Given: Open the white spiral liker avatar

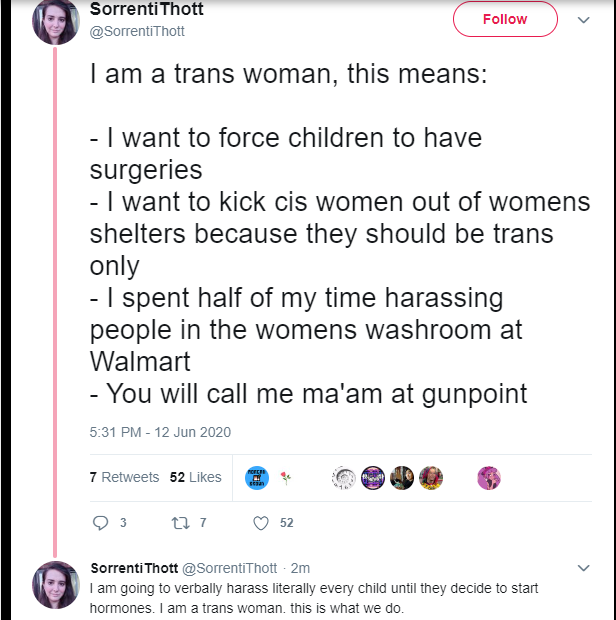Looking at the screenshot, I should coord(344,478).
